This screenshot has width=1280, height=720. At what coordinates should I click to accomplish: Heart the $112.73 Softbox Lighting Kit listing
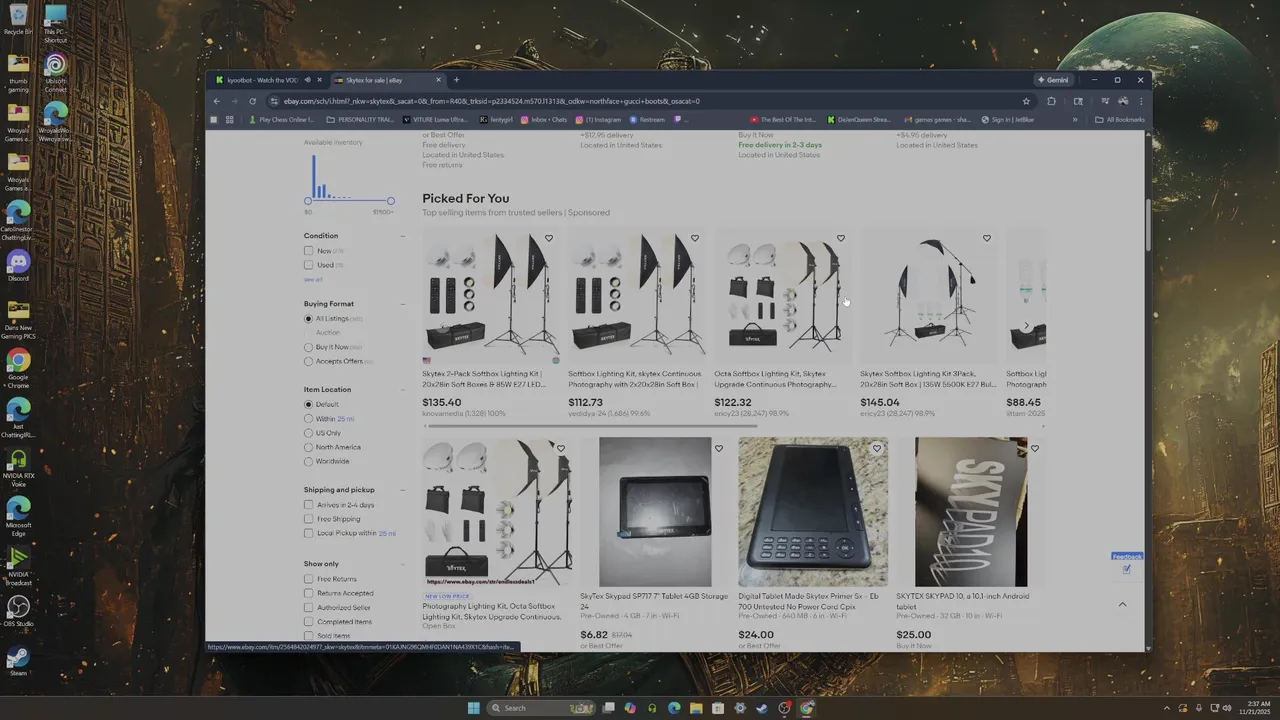pos(695,238)
